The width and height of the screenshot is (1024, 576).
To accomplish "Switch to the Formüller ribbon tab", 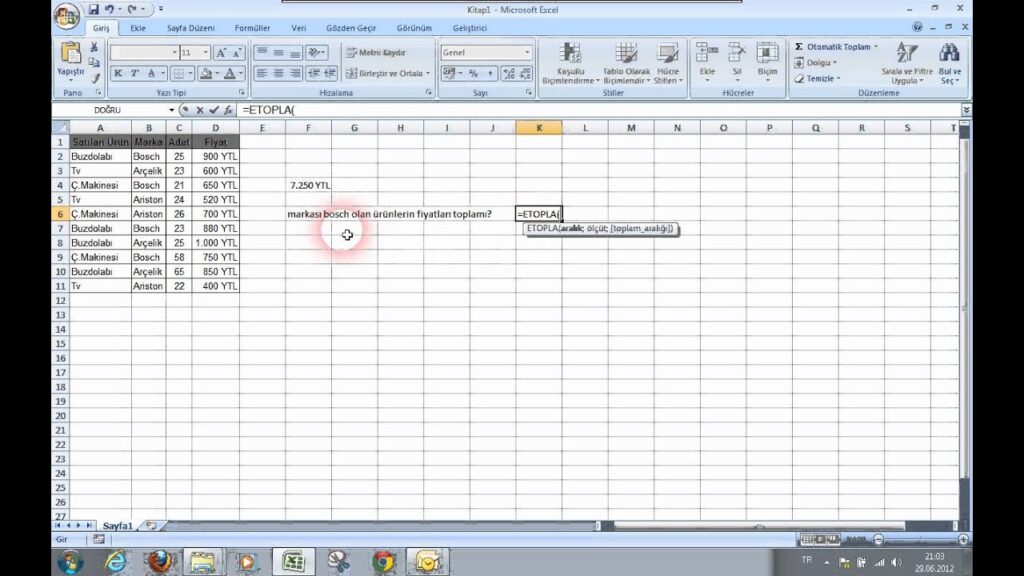I will pos(252,28).
